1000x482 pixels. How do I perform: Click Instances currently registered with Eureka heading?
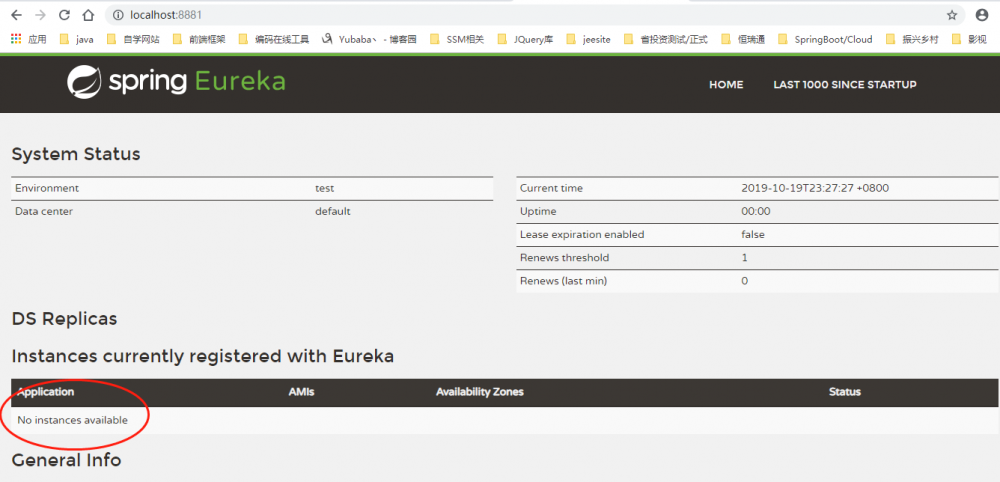203,356
